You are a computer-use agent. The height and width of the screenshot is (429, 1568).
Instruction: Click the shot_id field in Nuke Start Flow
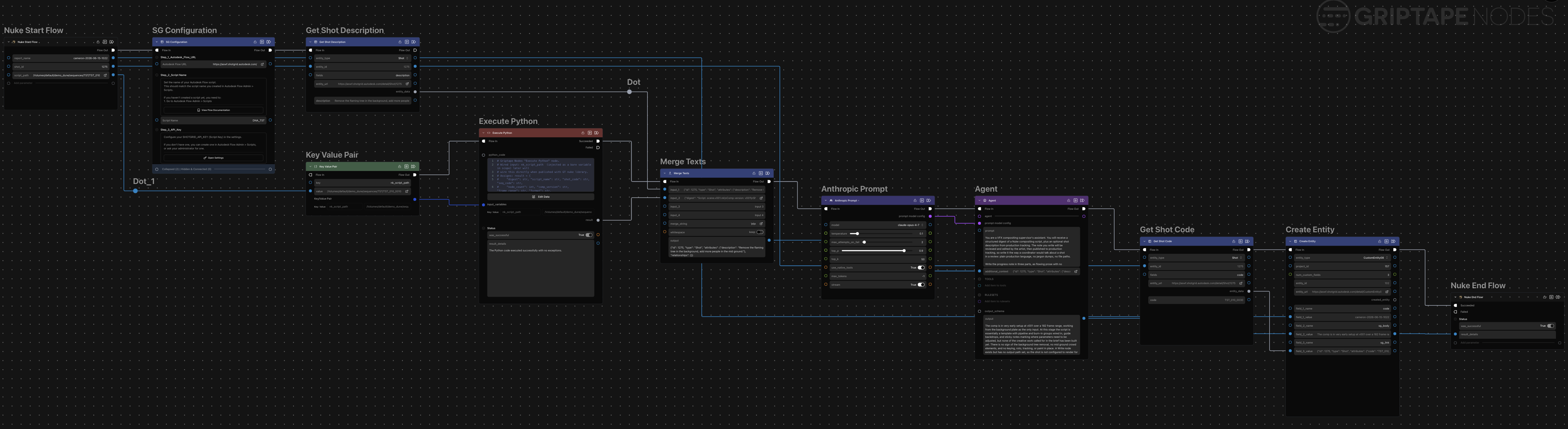61,67
